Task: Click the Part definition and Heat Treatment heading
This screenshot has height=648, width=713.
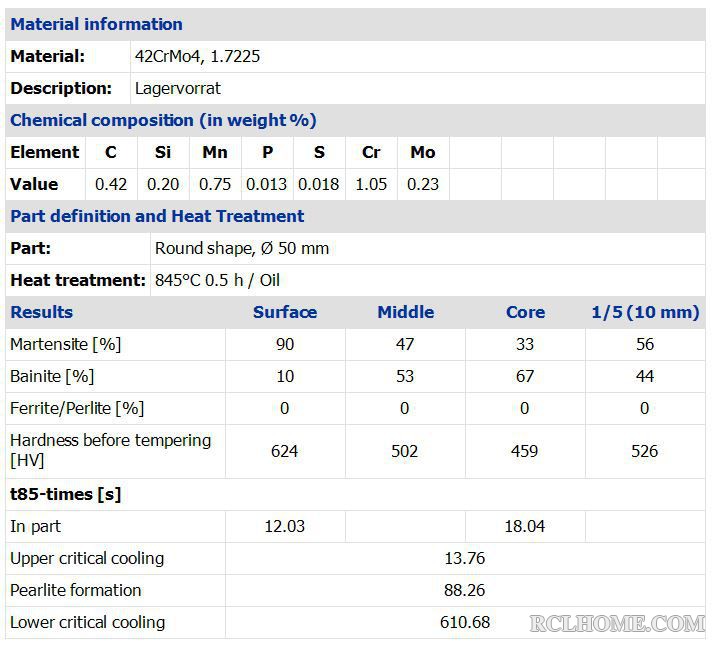Action: [x=157, y=216]
